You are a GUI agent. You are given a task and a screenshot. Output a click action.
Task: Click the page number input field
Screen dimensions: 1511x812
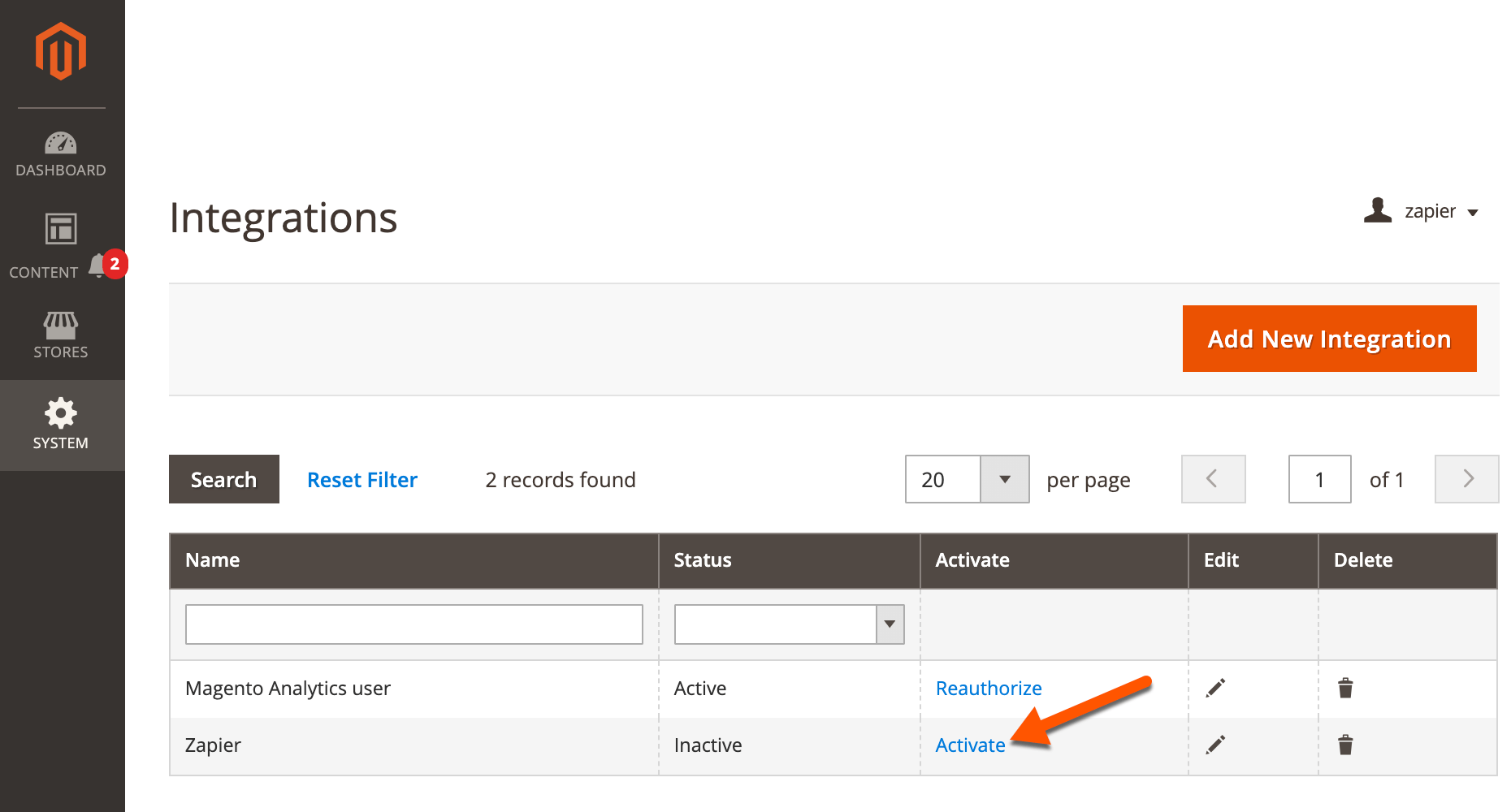pos(1319,479)
